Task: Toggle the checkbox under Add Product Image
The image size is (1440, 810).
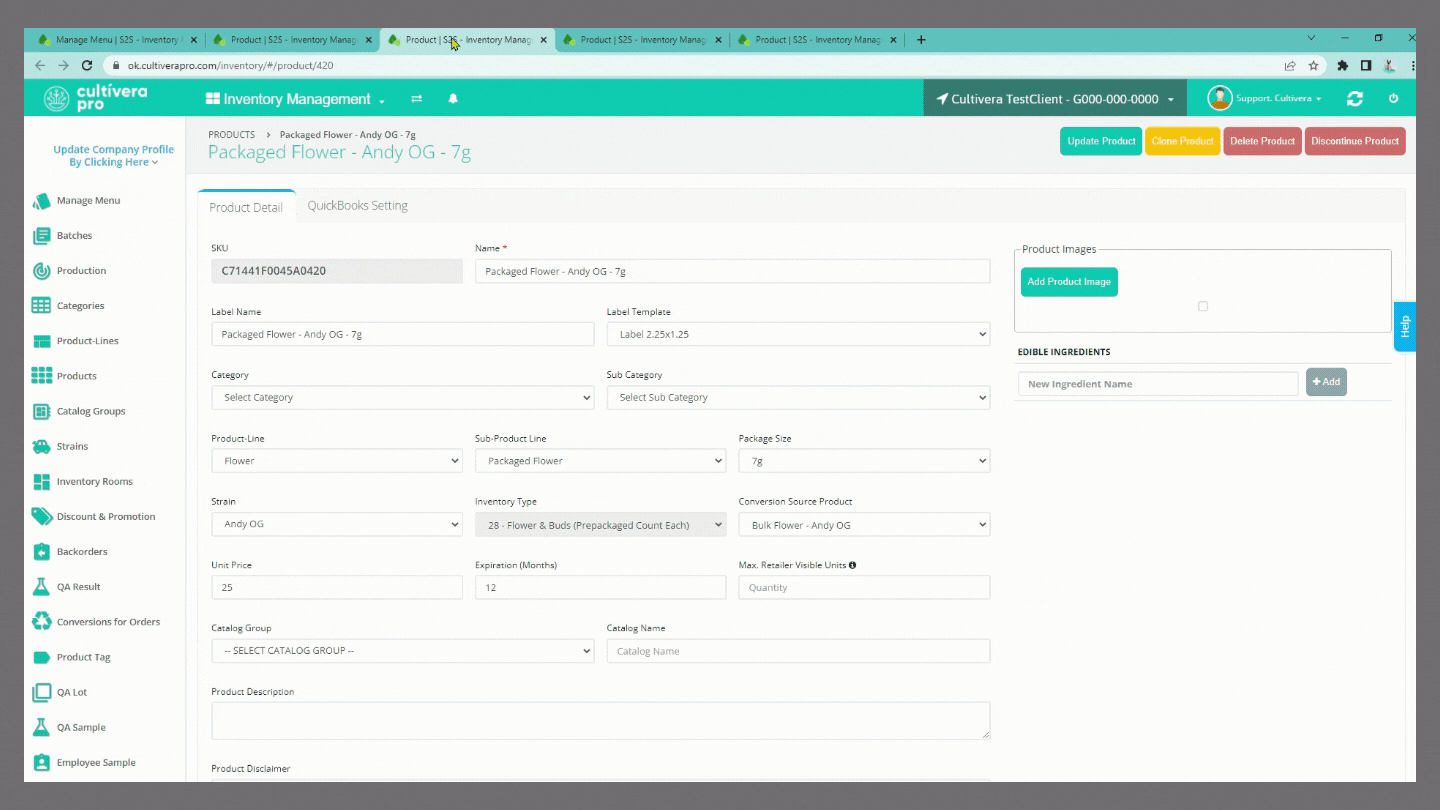Action: click(x=1203, y=306)
